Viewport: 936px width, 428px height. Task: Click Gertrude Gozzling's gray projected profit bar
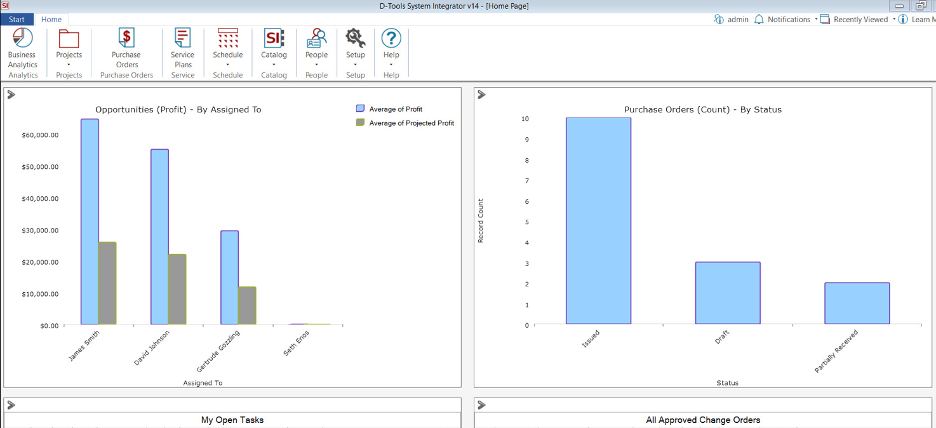point(247,306)
